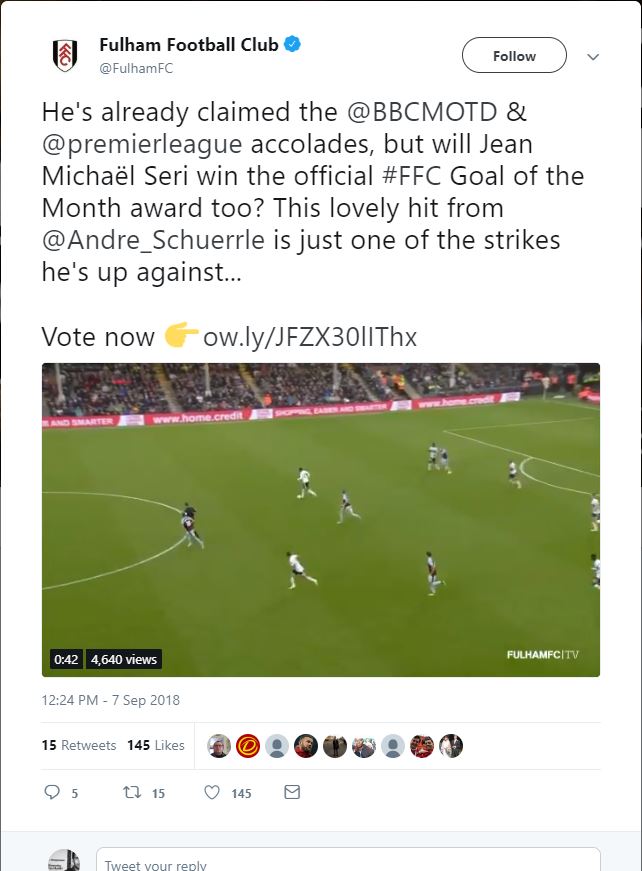Viewport: 642px width, 871px height.
Task: Open the @Andre_Schuerrle profile mention
Action: click(x=153, y=240)
